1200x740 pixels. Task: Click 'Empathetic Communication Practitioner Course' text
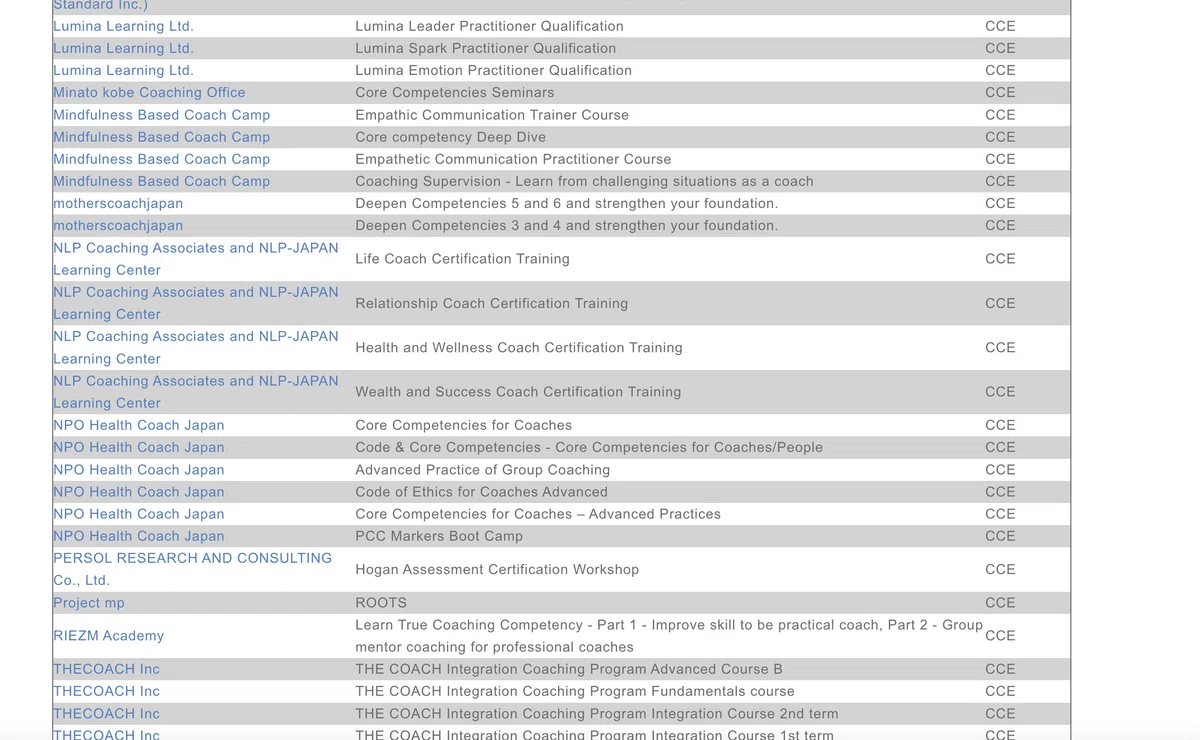point(513,159)
